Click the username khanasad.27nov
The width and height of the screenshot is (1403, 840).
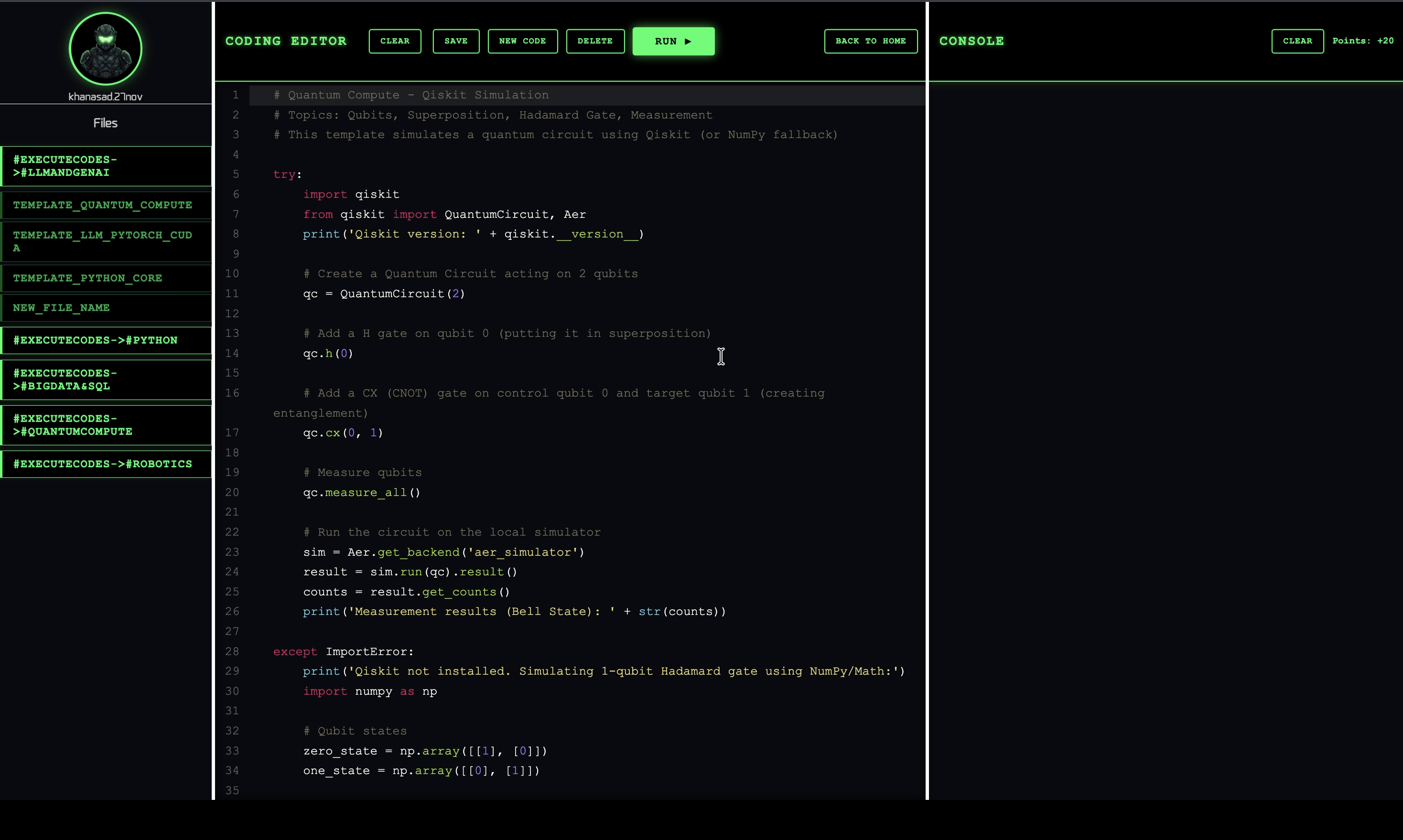pos(105,97)
